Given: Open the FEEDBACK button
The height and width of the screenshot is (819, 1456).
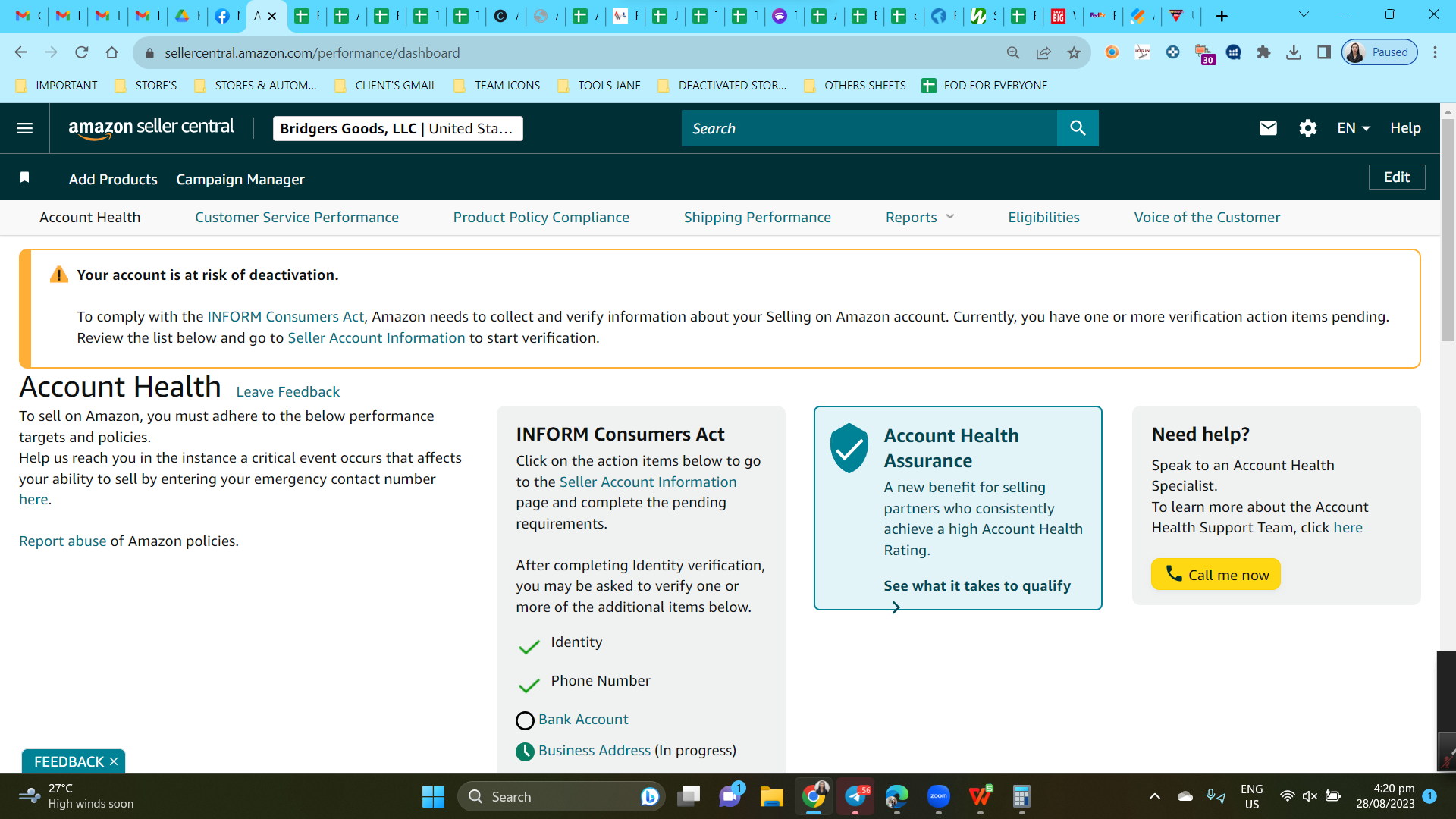Looking at the screenshot, I should tap(68, 761).
